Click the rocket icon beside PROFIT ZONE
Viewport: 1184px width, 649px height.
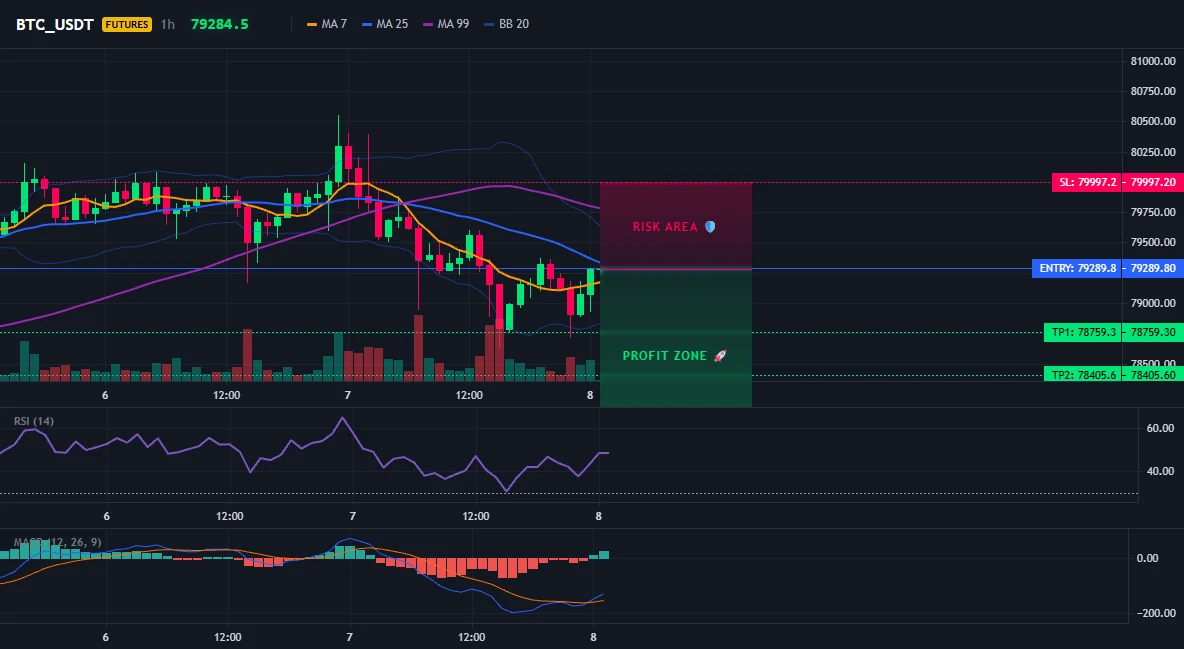720,356
